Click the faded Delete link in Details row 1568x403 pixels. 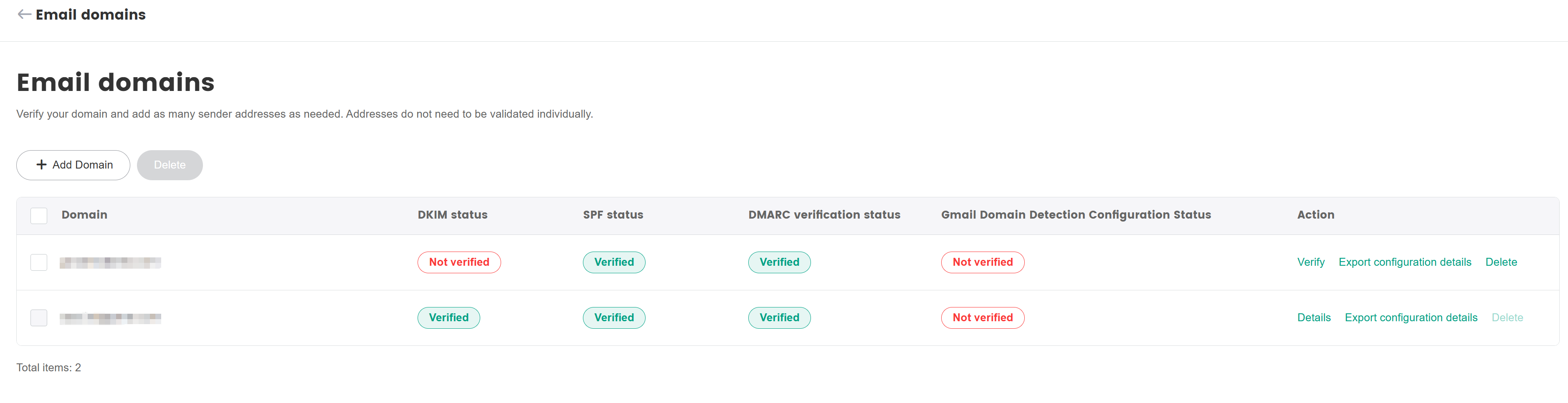tap(1507, 317)
